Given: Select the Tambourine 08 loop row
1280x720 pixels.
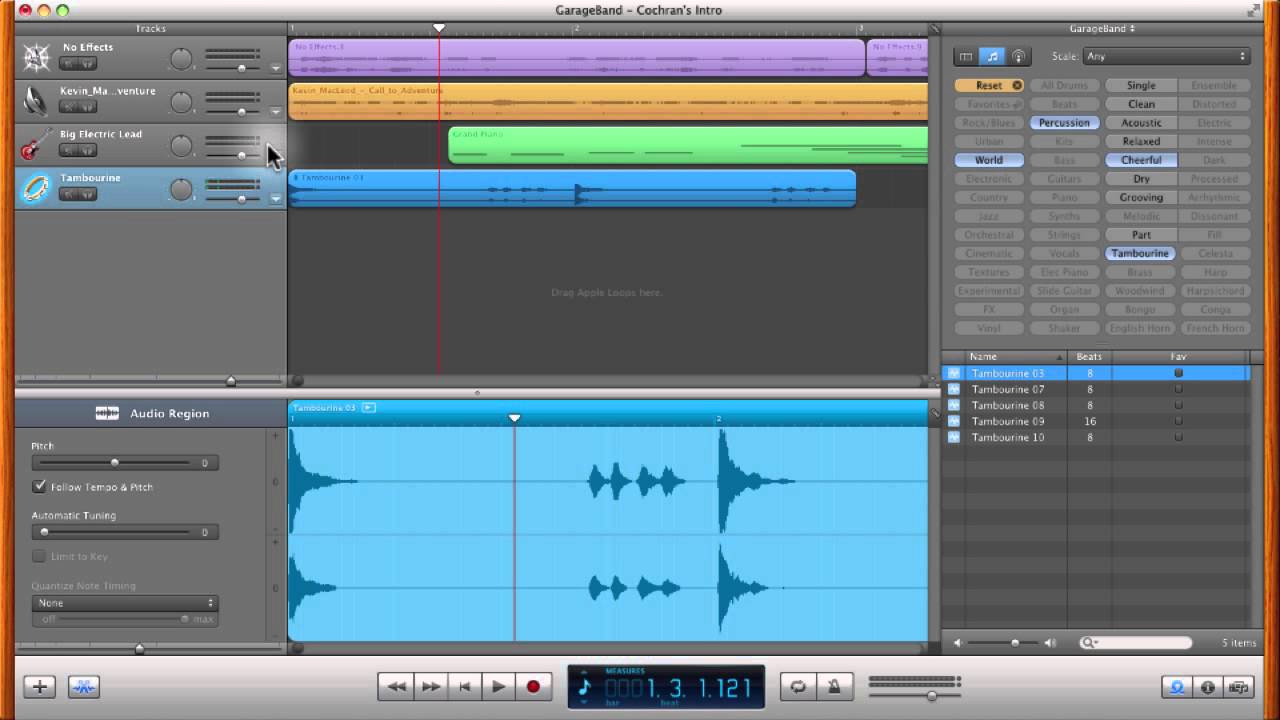Looking at the screenshot, I should point(1096,405).
